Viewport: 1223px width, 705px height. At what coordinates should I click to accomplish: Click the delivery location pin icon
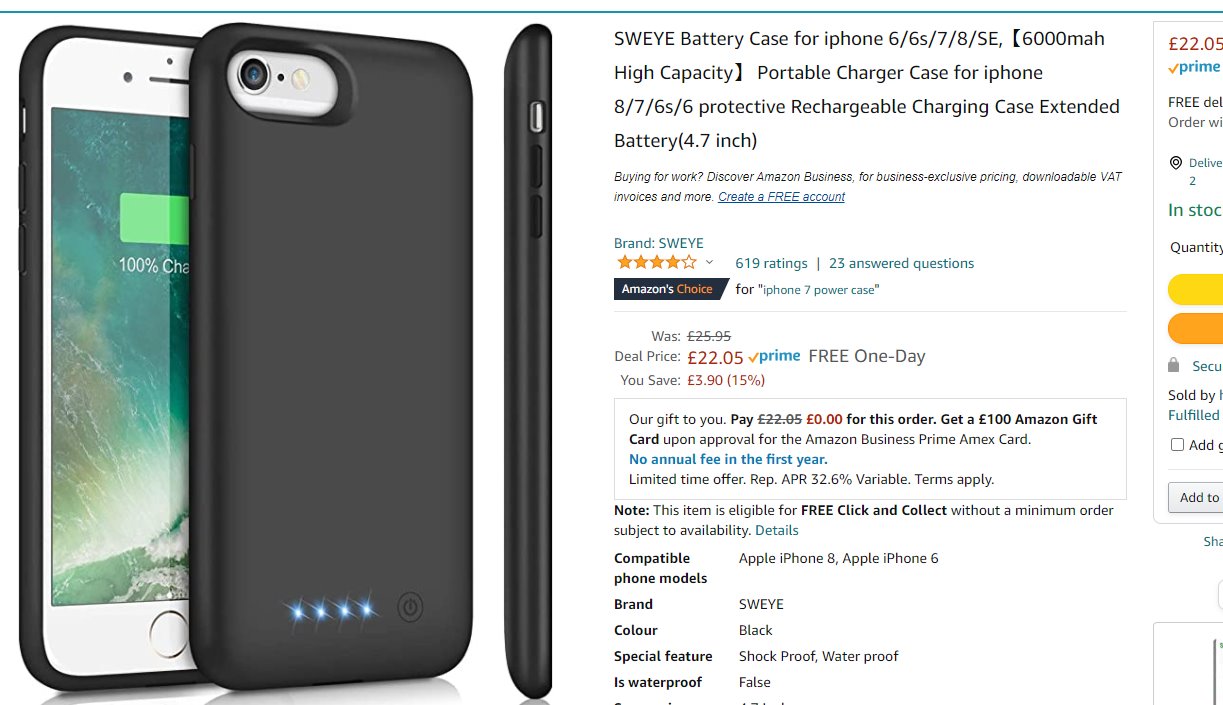click(1176, 163)
